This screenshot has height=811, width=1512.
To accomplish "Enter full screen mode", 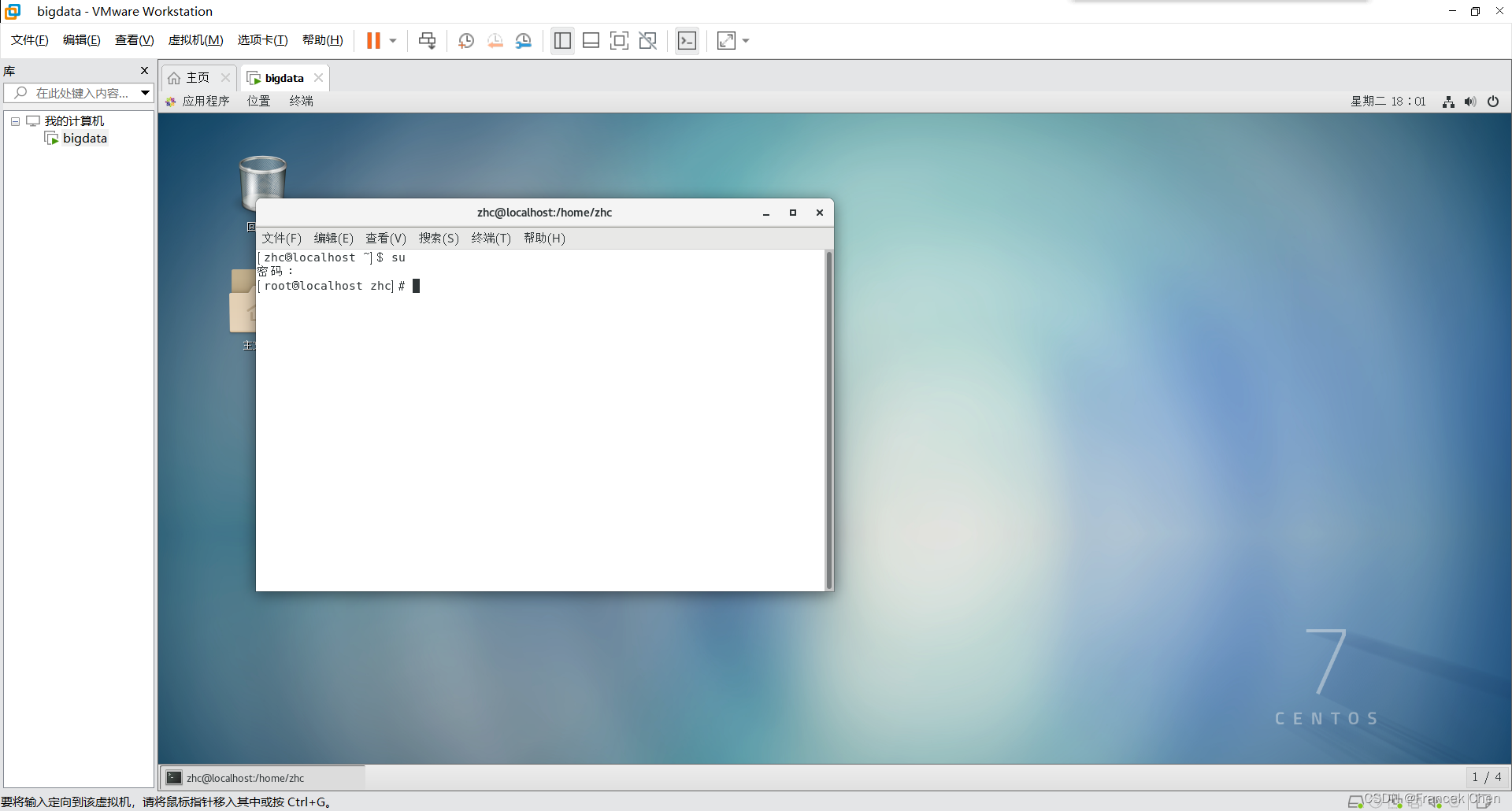I will [620, 40].
